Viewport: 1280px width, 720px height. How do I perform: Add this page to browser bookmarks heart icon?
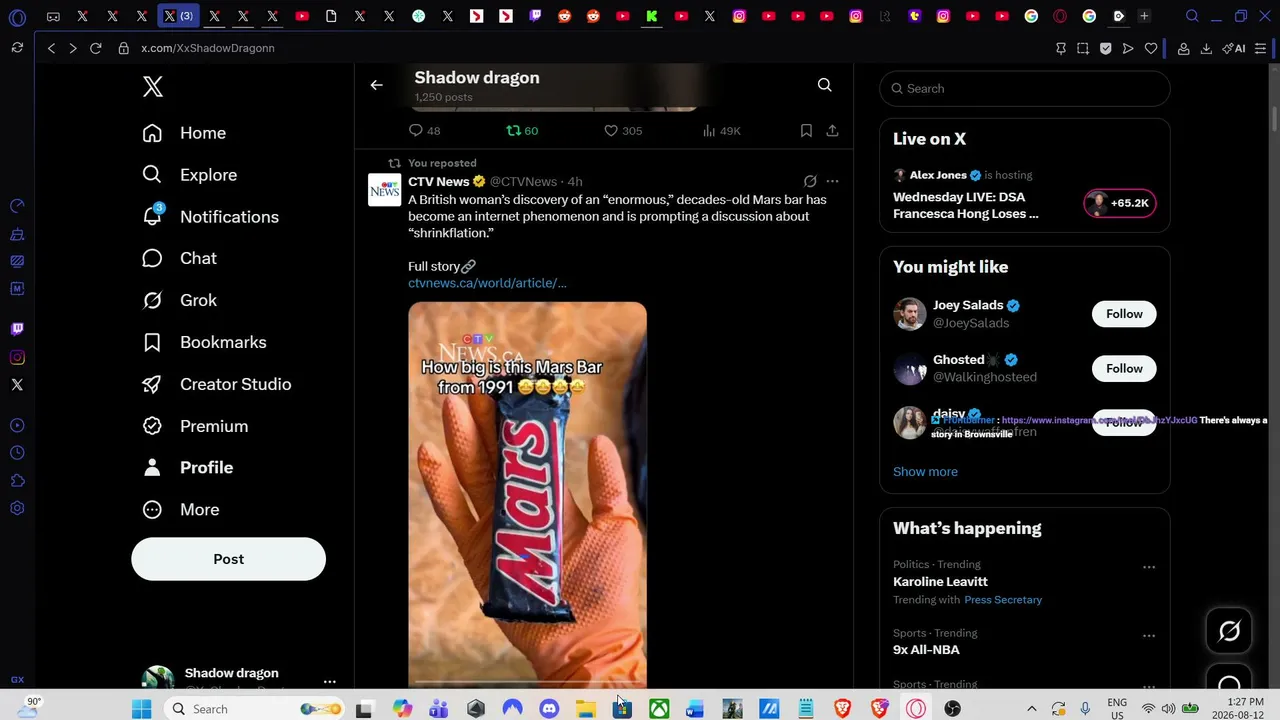1151,48
